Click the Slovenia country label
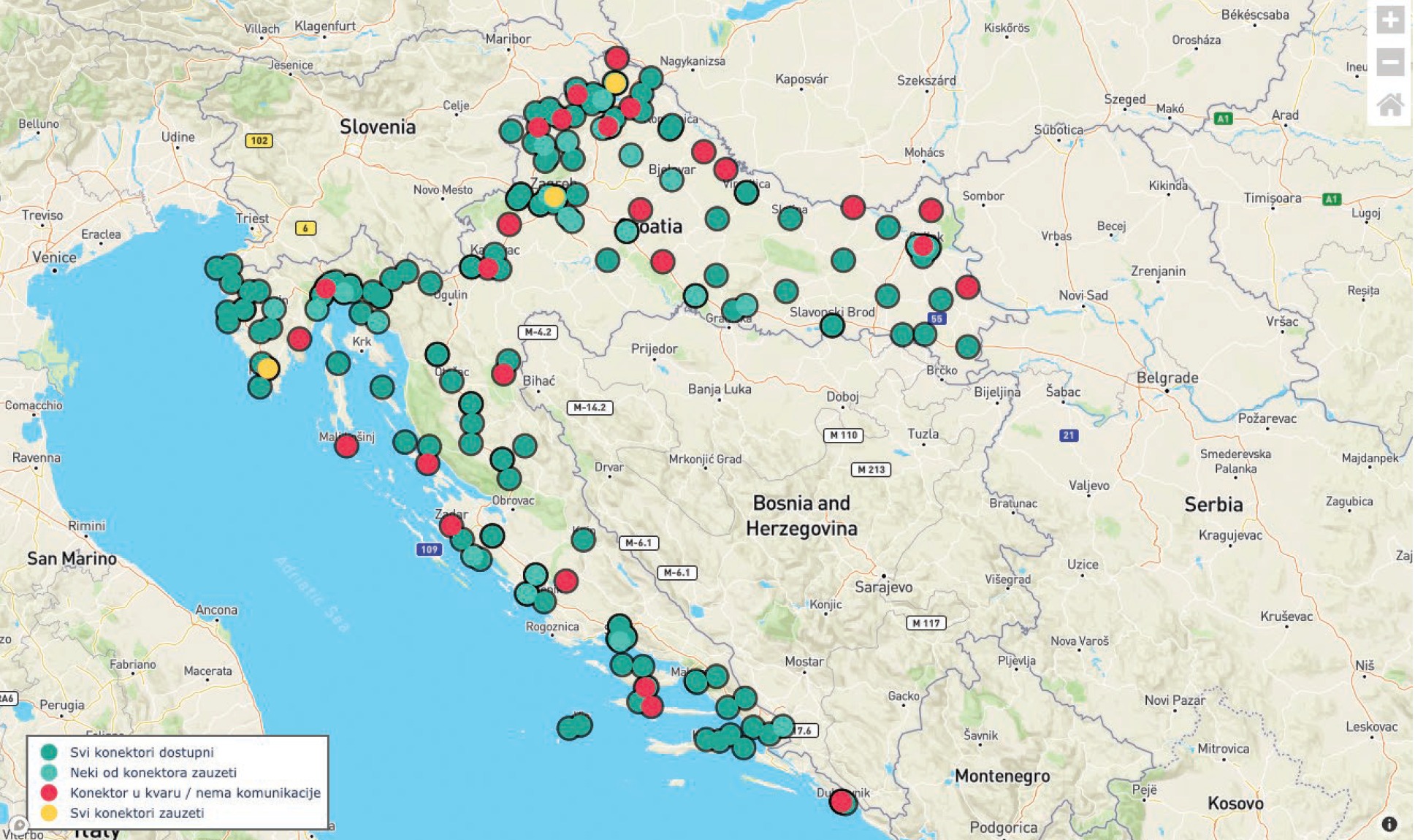The height and width of the screenshot is (840, 1415). click(378, 126)
